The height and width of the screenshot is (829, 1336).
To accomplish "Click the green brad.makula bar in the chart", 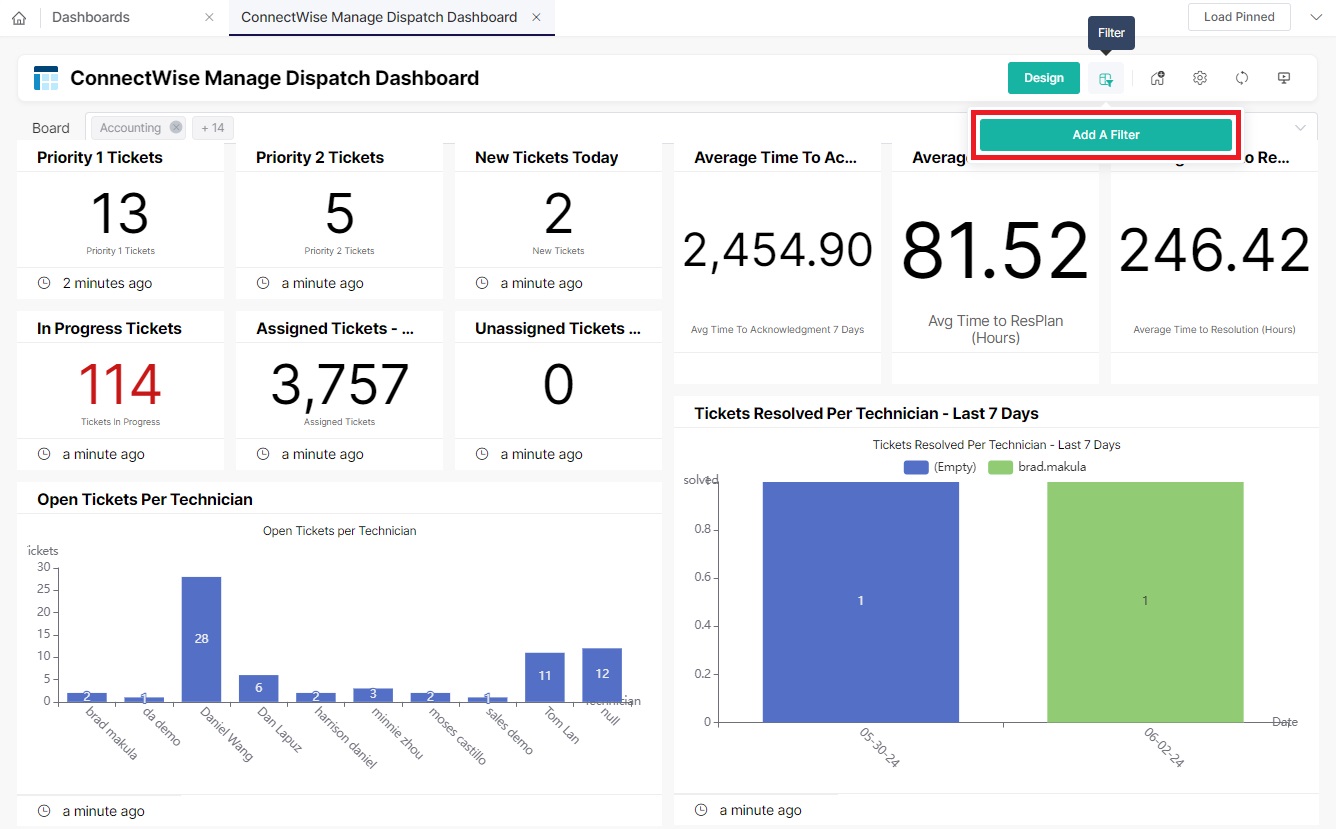I will 1145,600.
